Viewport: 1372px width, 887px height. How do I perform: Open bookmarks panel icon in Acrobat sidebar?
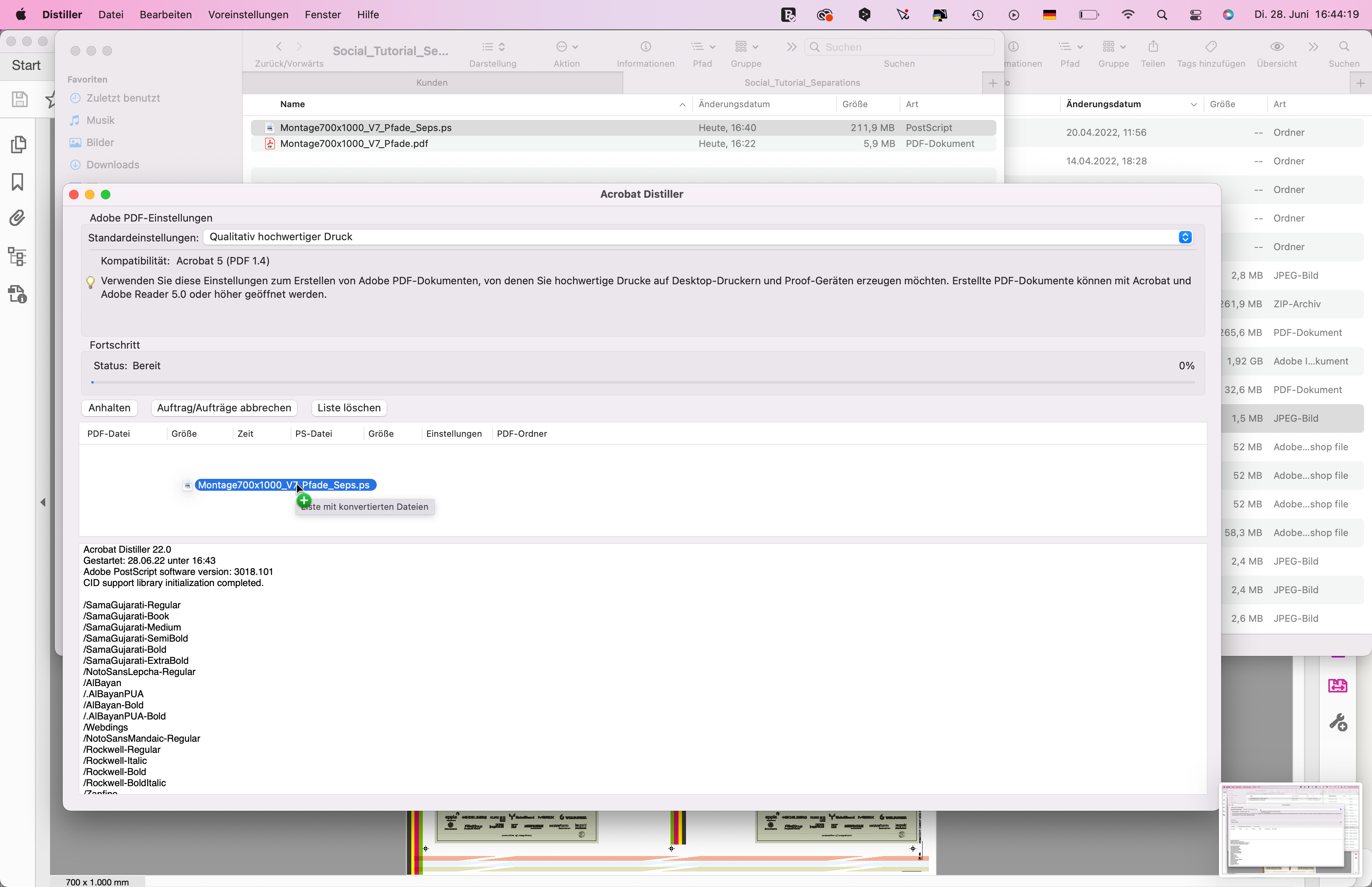[17, 182]
